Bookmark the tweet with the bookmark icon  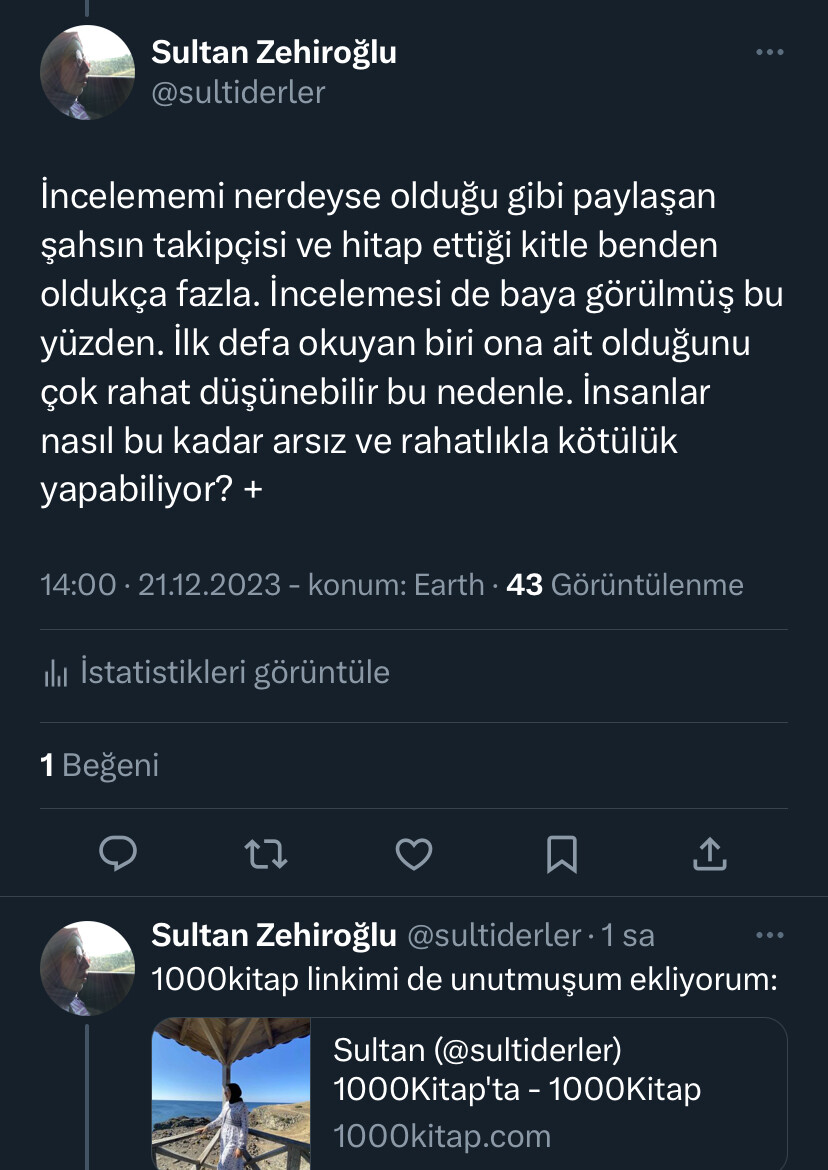click(x=561, y=853)
